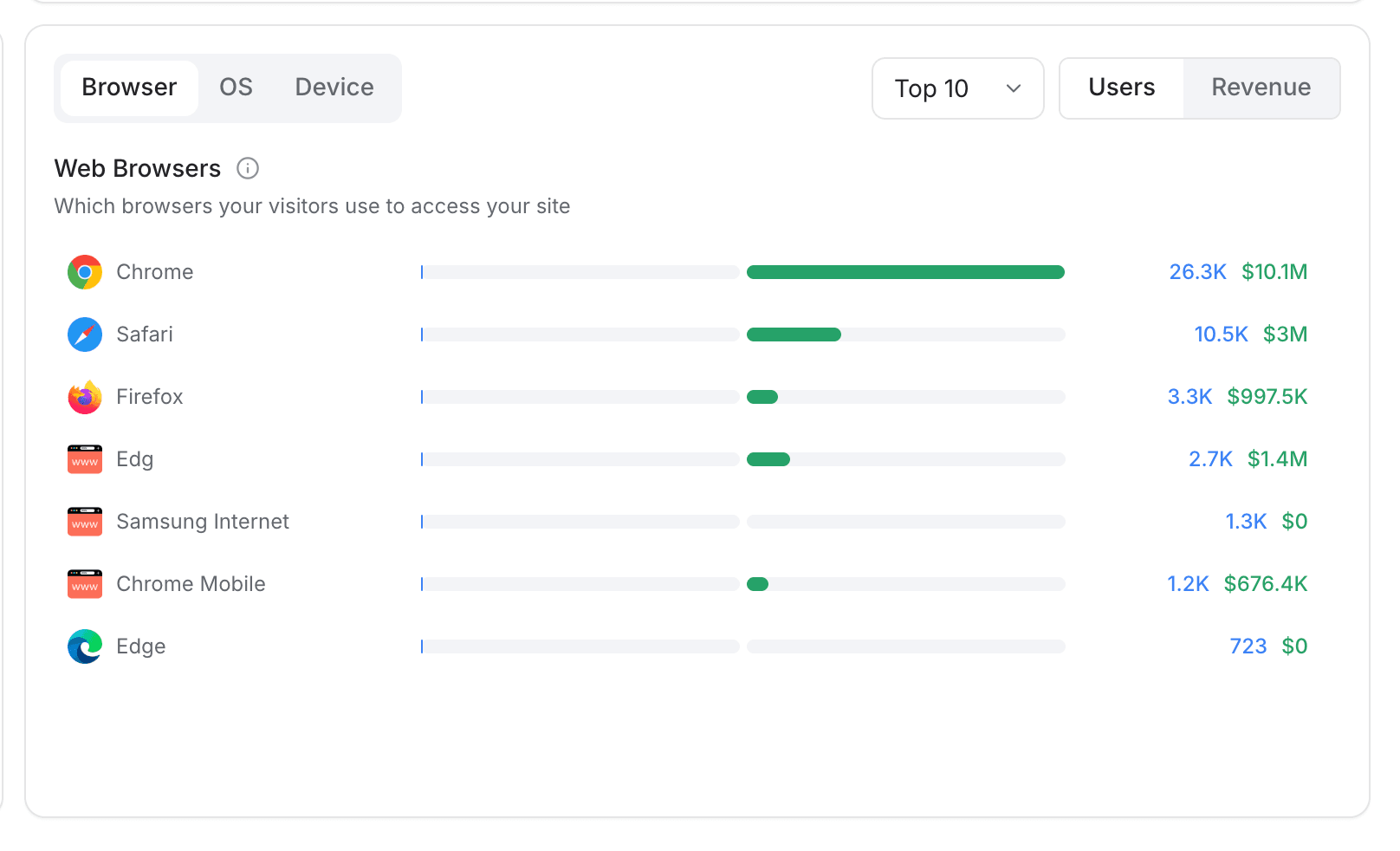
Task: Click Edge's $0 revenue value
Action: 1294,646
